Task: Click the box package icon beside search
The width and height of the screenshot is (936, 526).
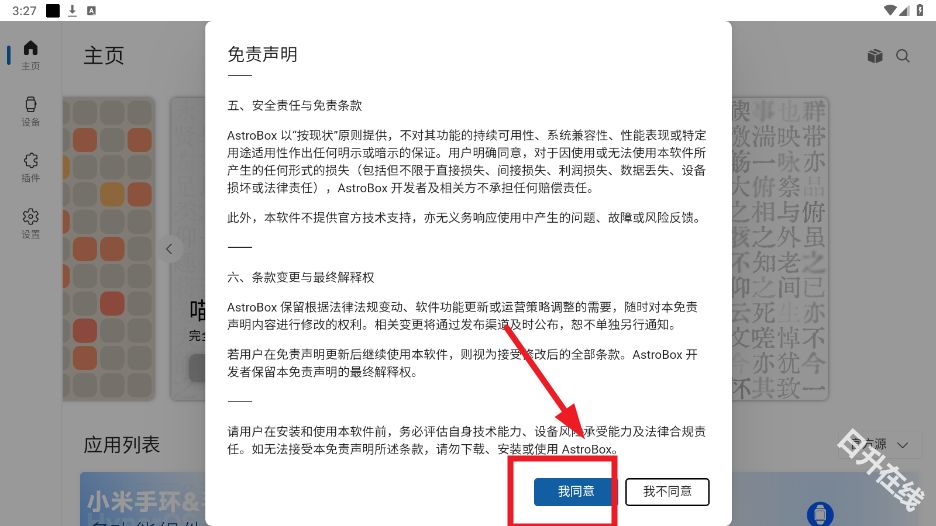Action: [x=875, y=56]
